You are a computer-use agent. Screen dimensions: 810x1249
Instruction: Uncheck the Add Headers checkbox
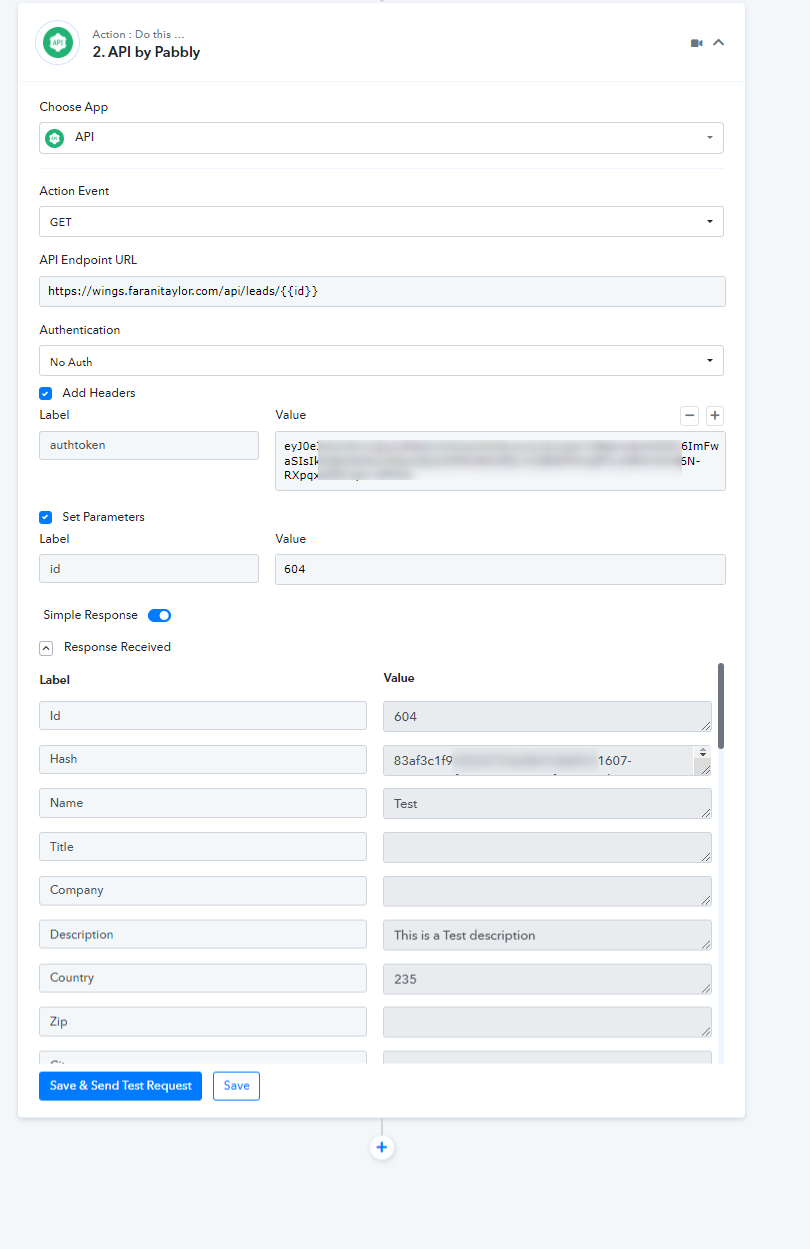(x=45, y=393)
